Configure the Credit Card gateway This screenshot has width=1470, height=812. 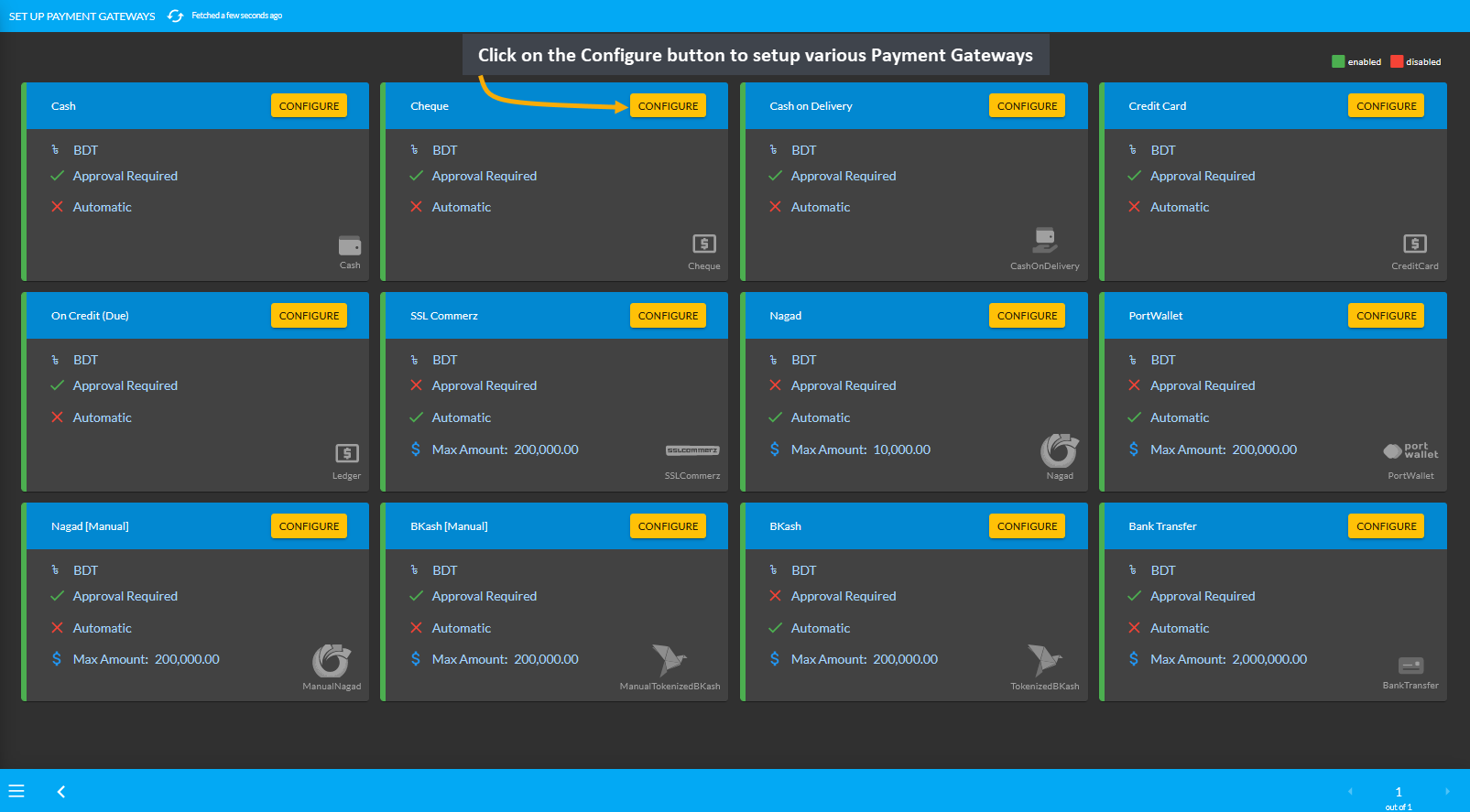1386,106
